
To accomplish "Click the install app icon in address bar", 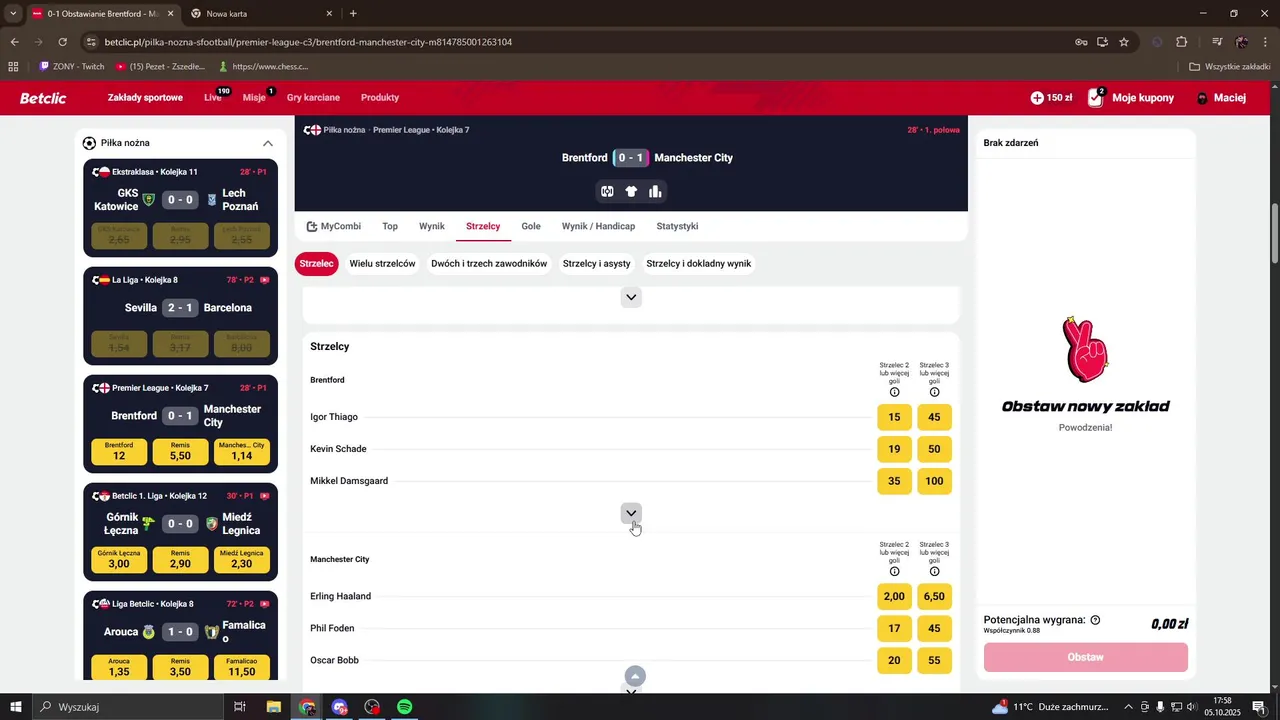I will tap(1102, 42).
